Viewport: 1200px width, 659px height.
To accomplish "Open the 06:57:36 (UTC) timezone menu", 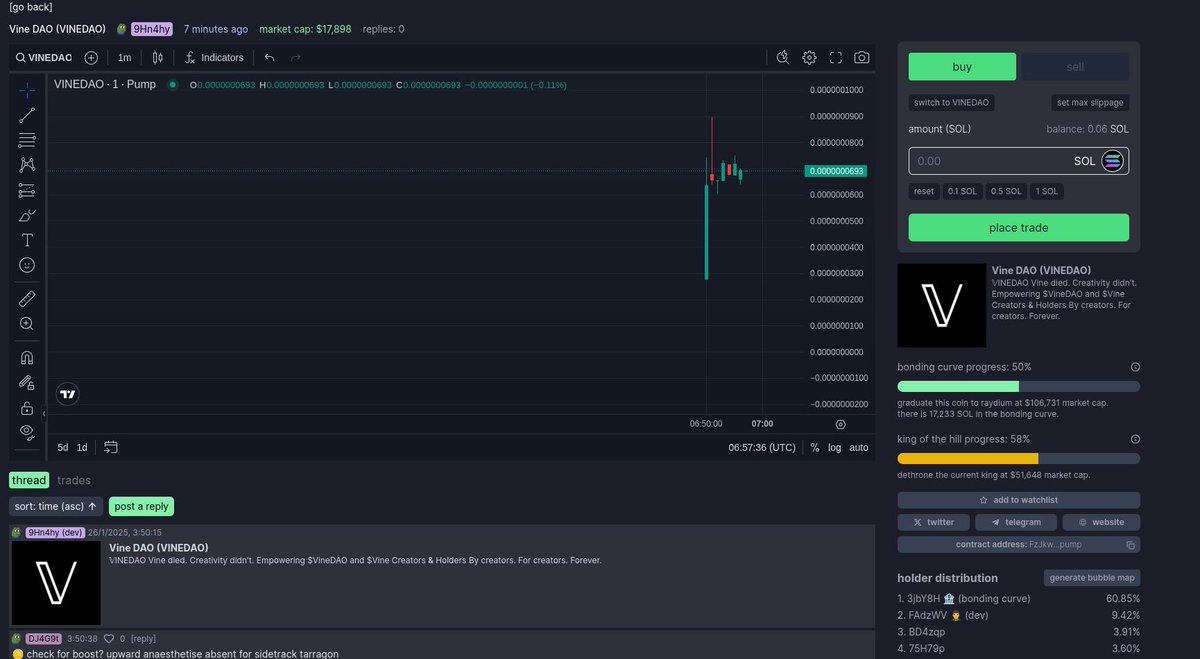I will point(762,447).
